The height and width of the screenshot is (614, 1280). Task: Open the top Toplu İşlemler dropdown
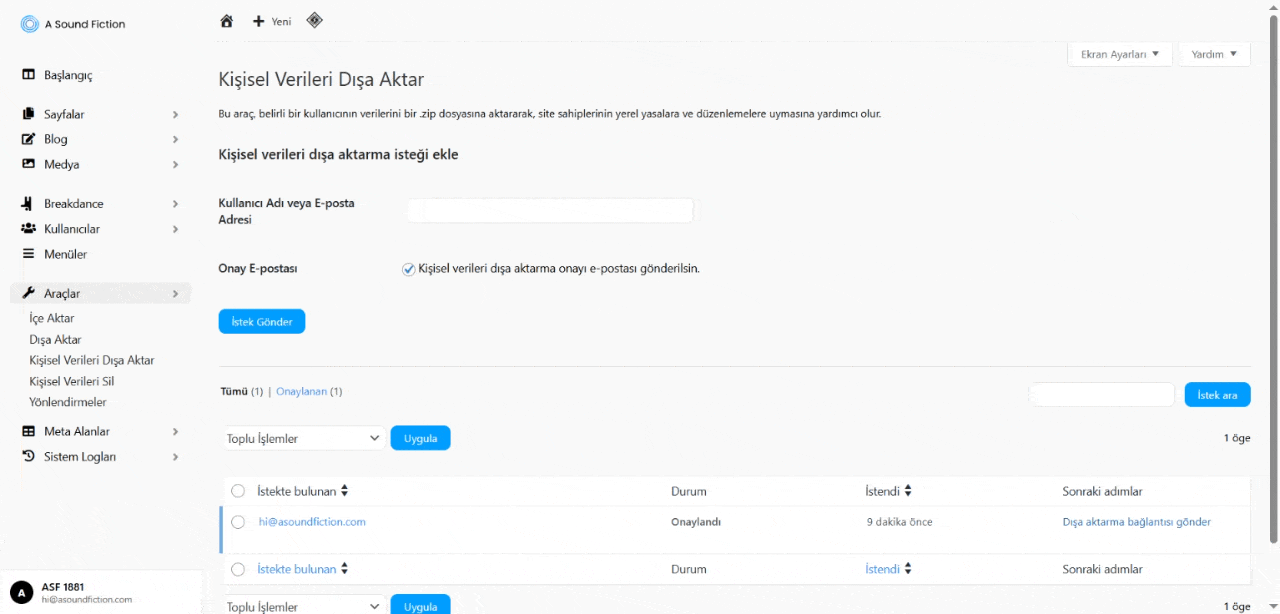click(304, 438)
